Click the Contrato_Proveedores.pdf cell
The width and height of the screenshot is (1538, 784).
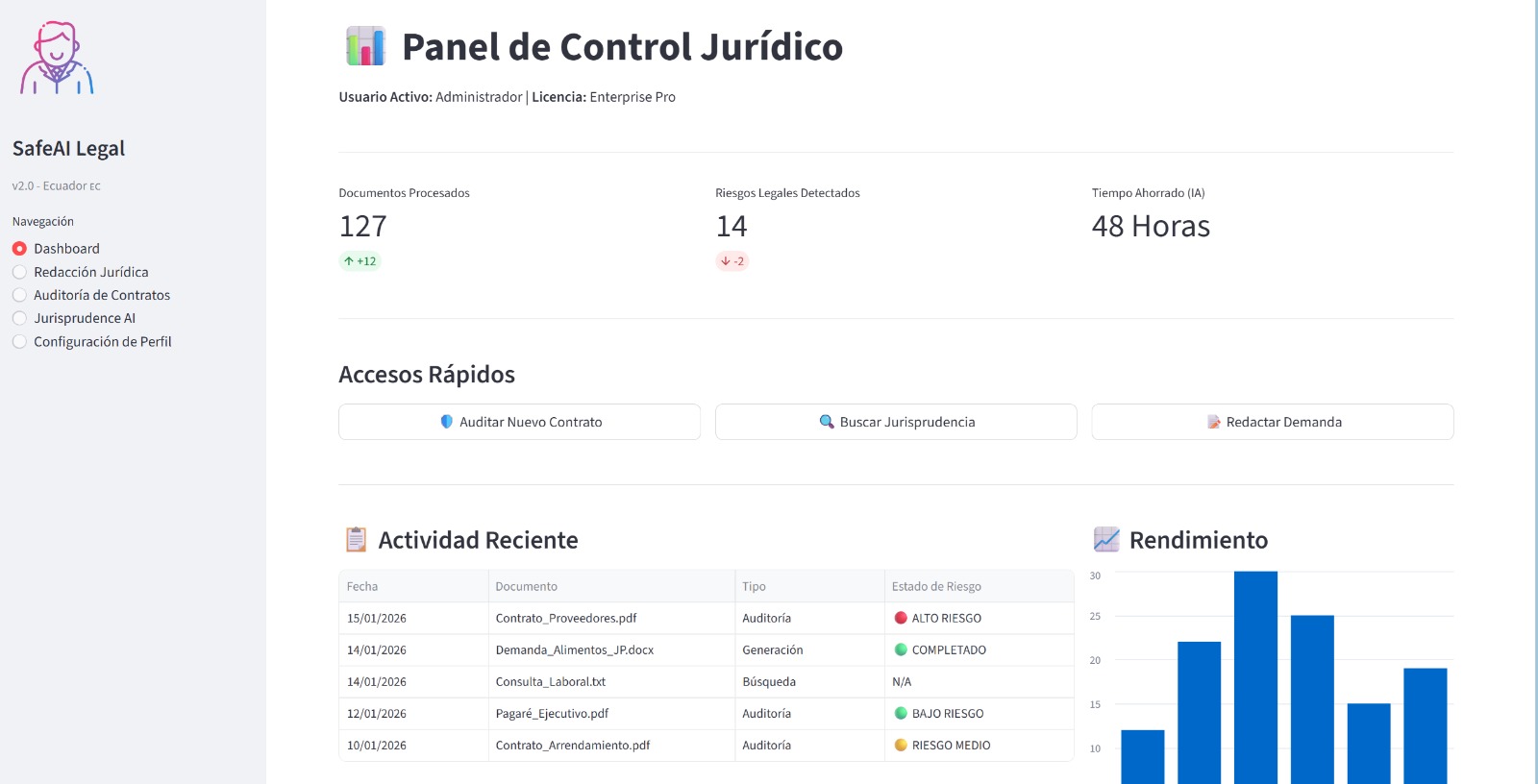coord(611,618)
